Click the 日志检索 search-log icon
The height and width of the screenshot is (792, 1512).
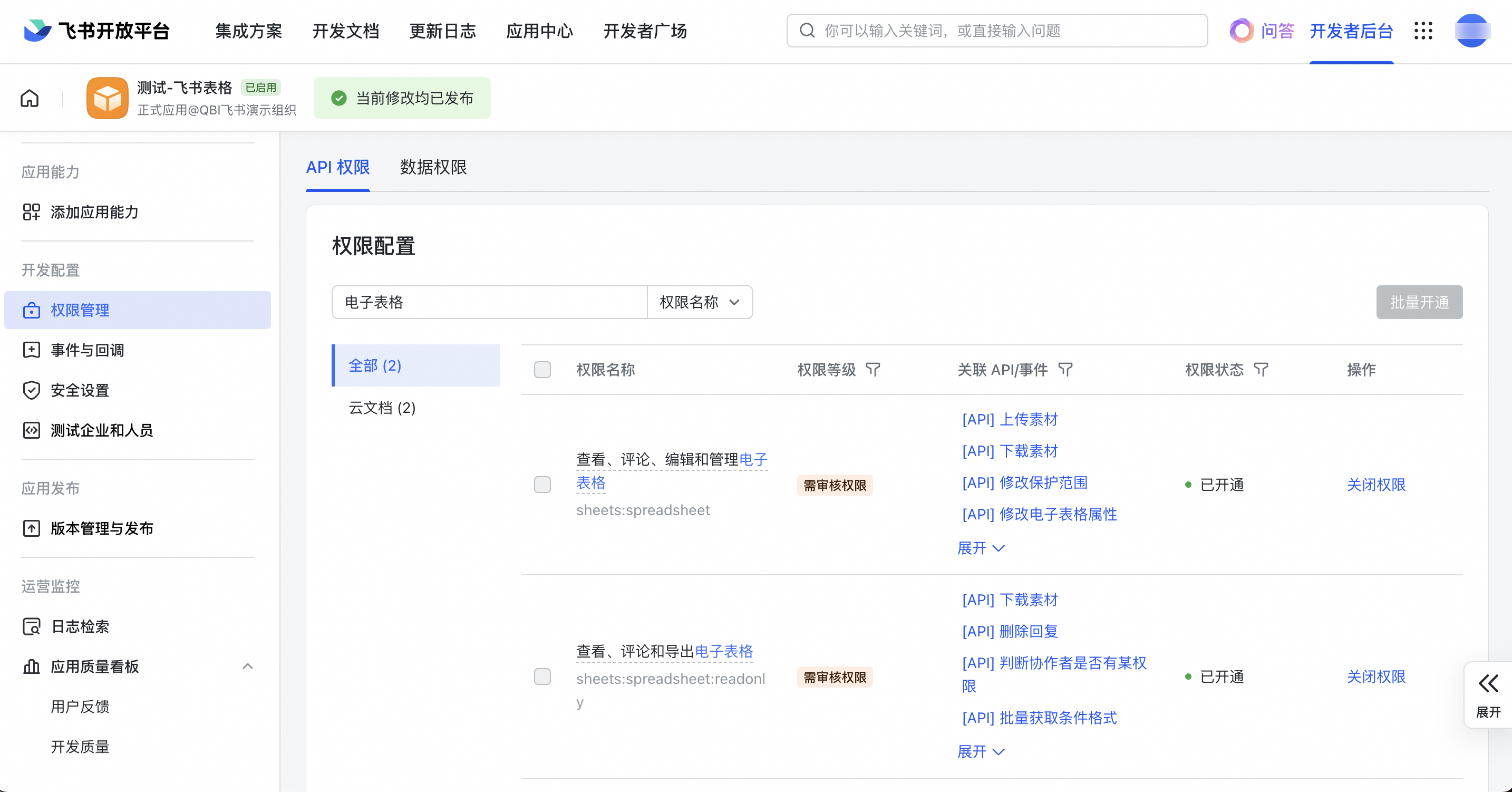[31, 626]
